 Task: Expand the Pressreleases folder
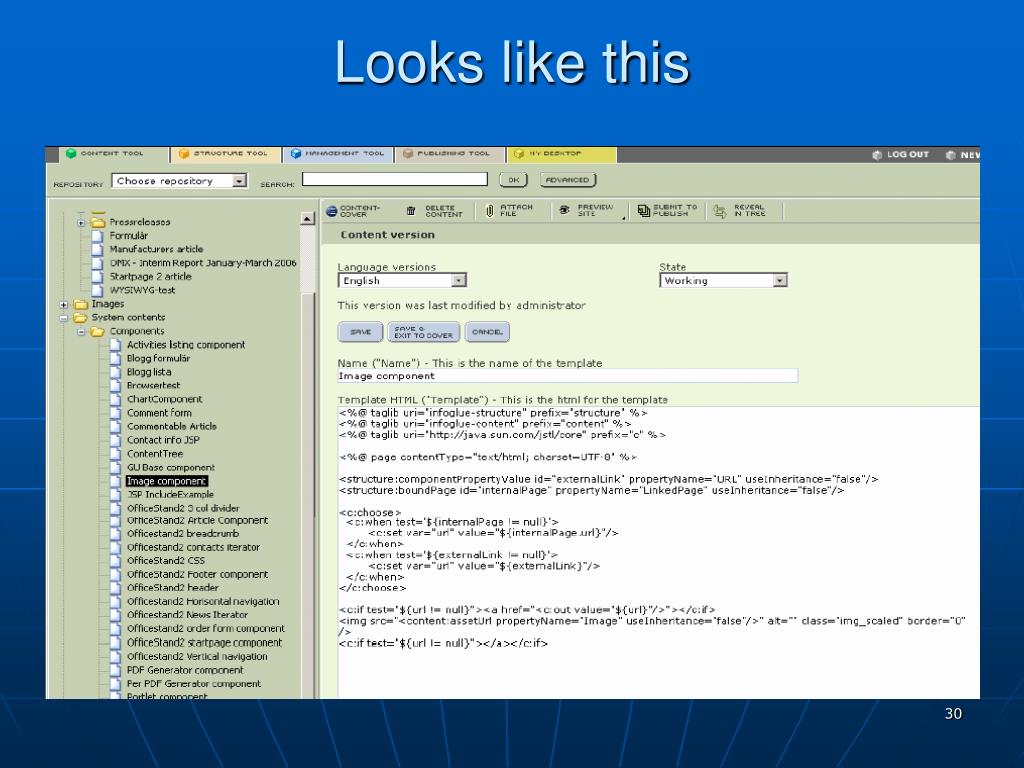point(81,223)
